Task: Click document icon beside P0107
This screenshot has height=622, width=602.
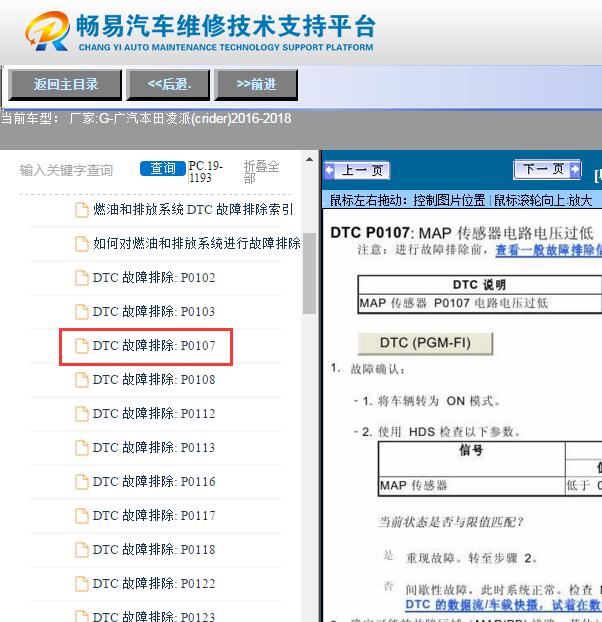Action: click(x=82, y=346)
